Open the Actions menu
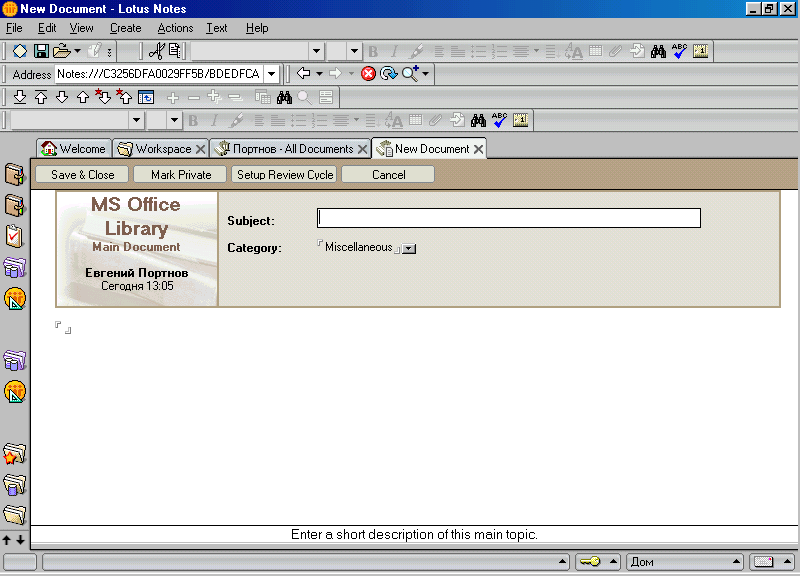 (x=175, y=28)
